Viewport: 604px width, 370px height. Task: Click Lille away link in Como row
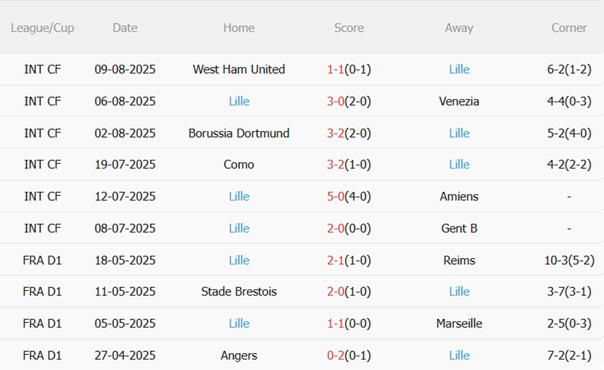[459, 164]
